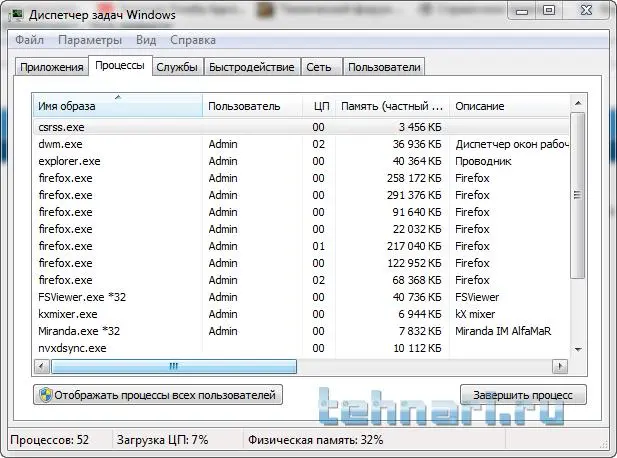Click the 10 112 КБ memory value
This screenshot has width=617, height=458.
pyautogui.click(x=417, y=348)
